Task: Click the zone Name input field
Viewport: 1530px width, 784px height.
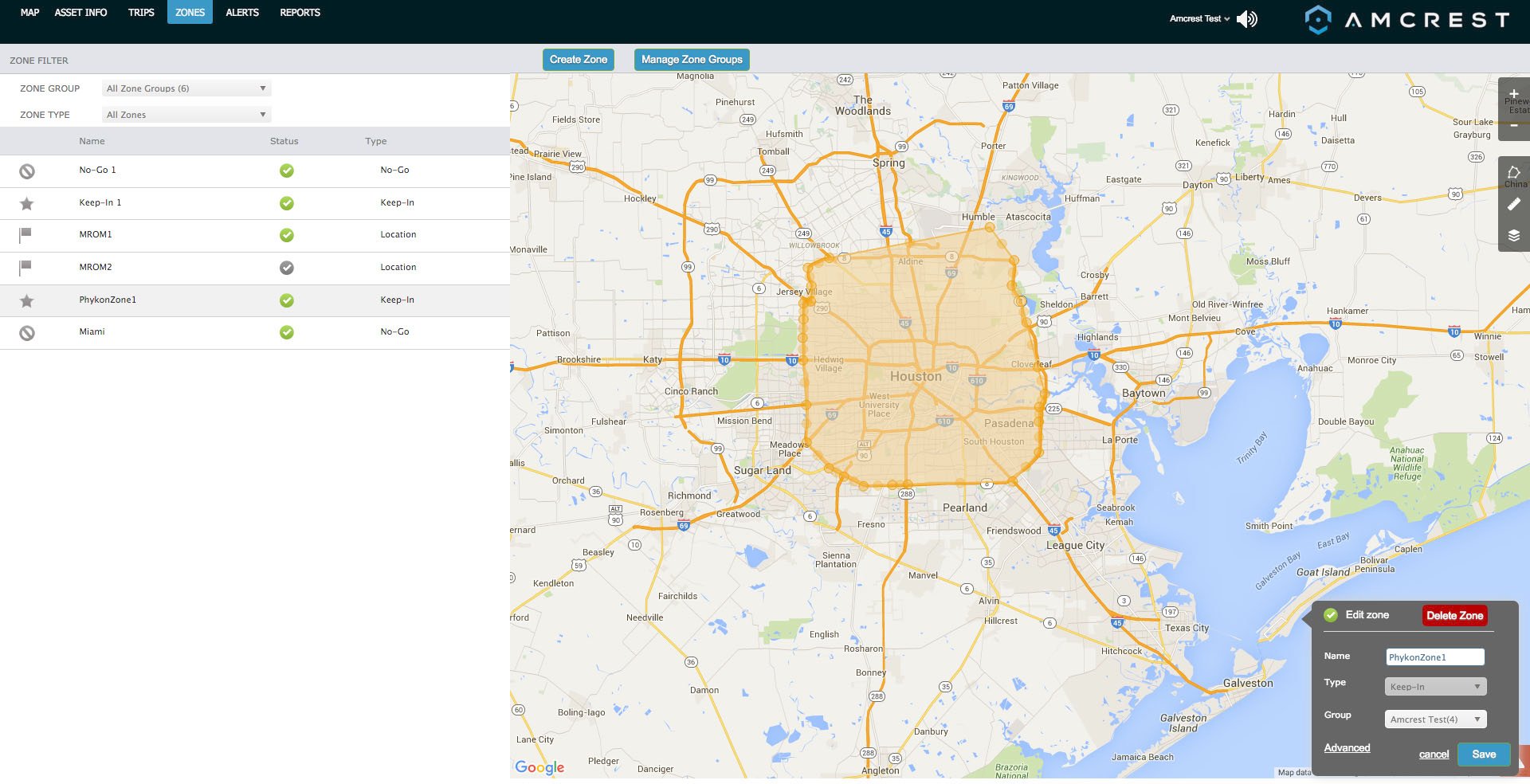Action: 1435,657
